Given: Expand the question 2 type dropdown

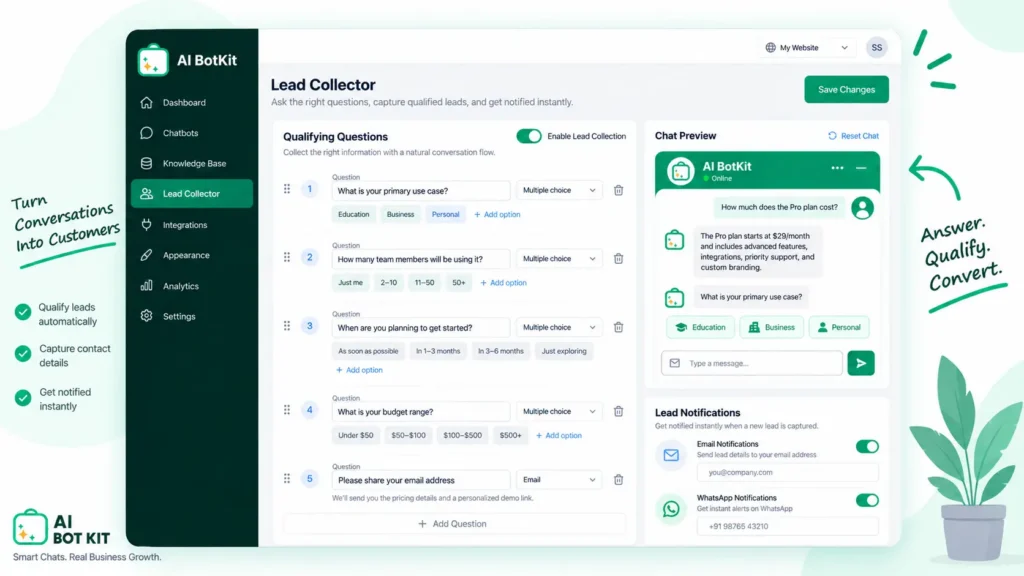Looking at the screenshot, I should coord(558,259).
